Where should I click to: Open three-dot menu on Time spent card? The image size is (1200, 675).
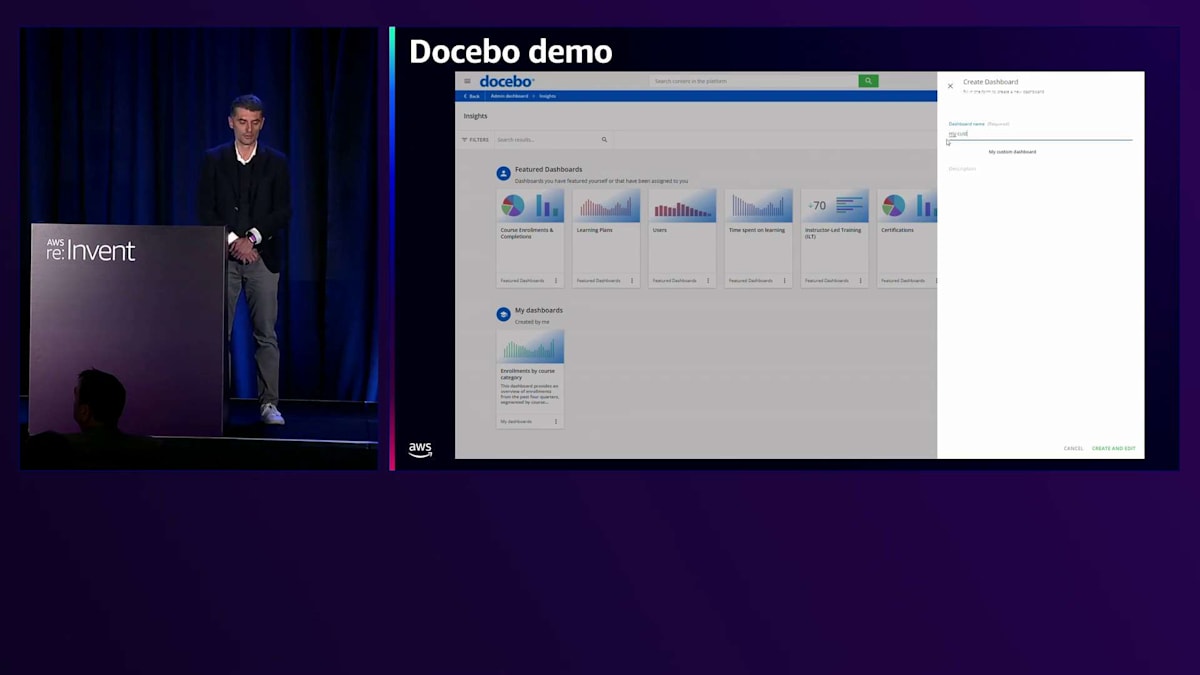[x=784, y=281]
